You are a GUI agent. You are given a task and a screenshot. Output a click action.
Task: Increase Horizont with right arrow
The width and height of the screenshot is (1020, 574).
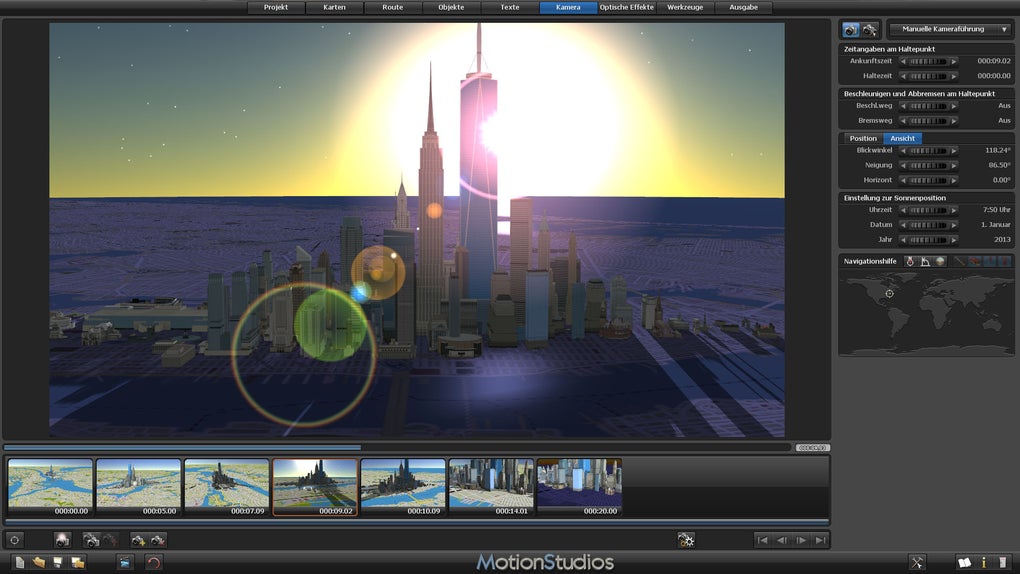click(954, 181)
